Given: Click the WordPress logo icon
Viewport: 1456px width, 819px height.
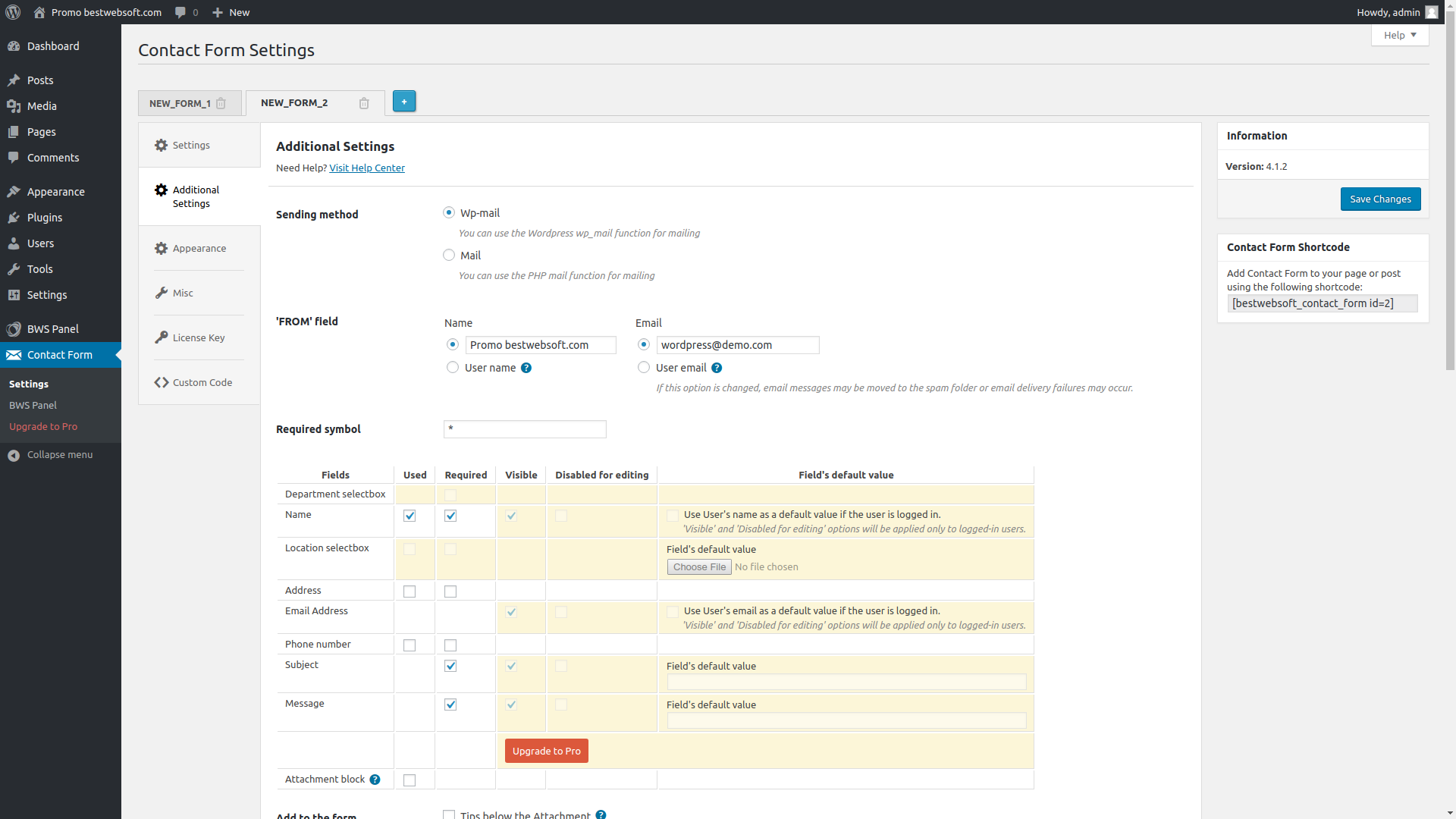Looking at the screenshot, I should (13, 12).
